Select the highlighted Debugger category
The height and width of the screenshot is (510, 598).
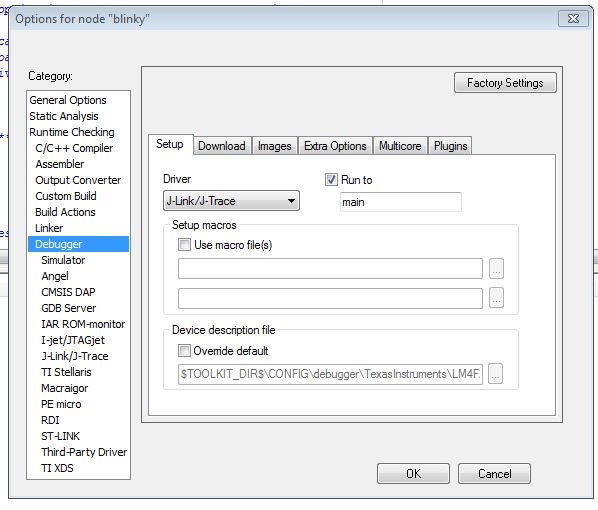78,244
